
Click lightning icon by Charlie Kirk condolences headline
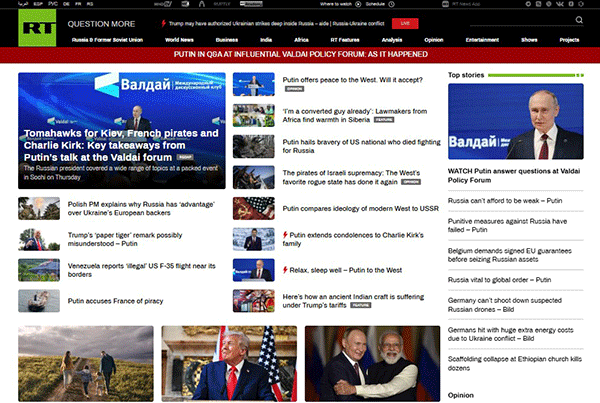coord(285,233)
